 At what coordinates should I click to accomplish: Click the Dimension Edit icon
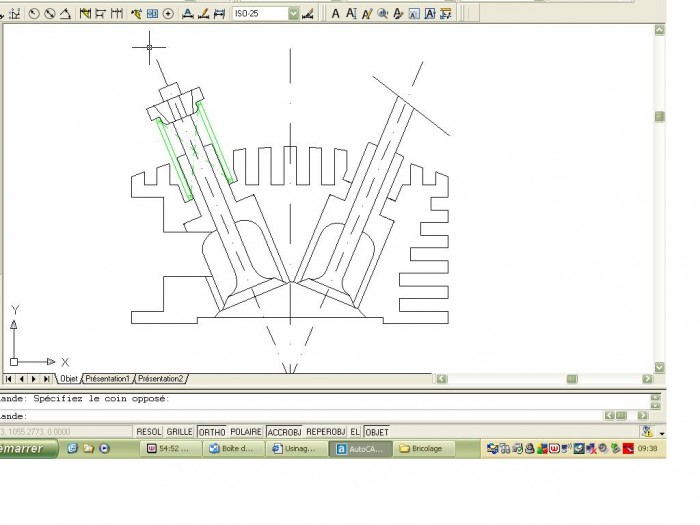[x=188, y=14]
